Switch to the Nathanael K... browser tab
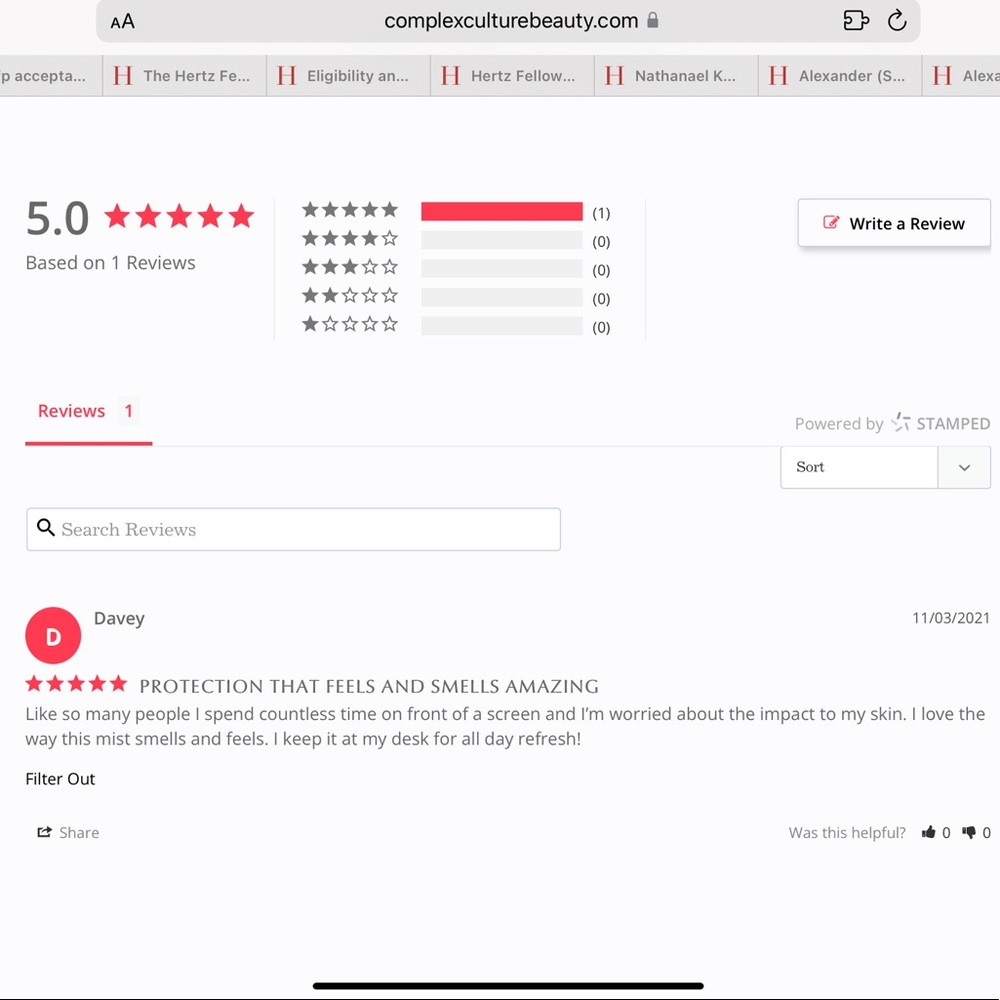Viewport: 1000px width, 1000px height. point(676,76)
